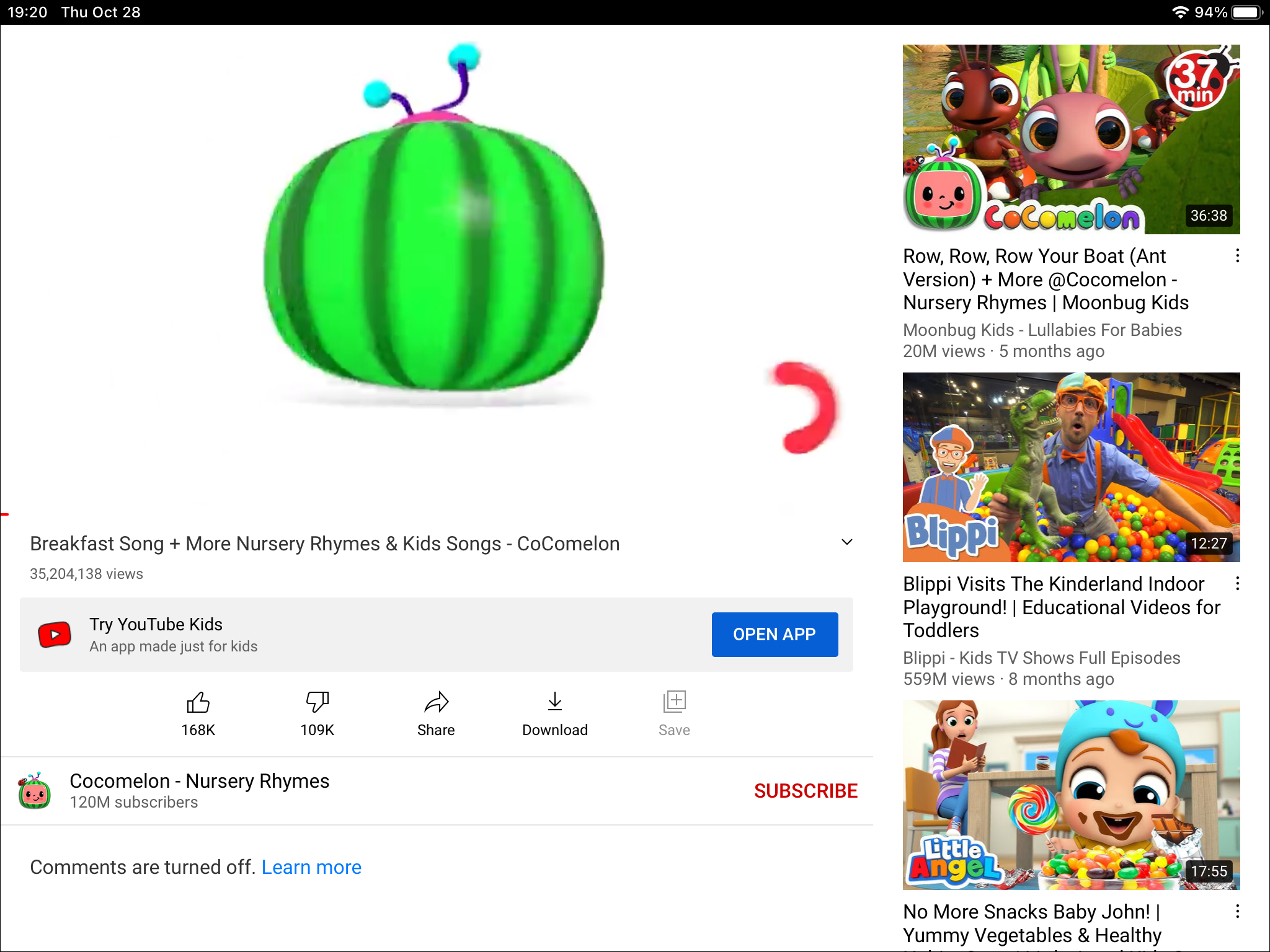Tap the 35,204,138 views count
The height and width of the screenshot is (952, 1270).
click(86, 574)
